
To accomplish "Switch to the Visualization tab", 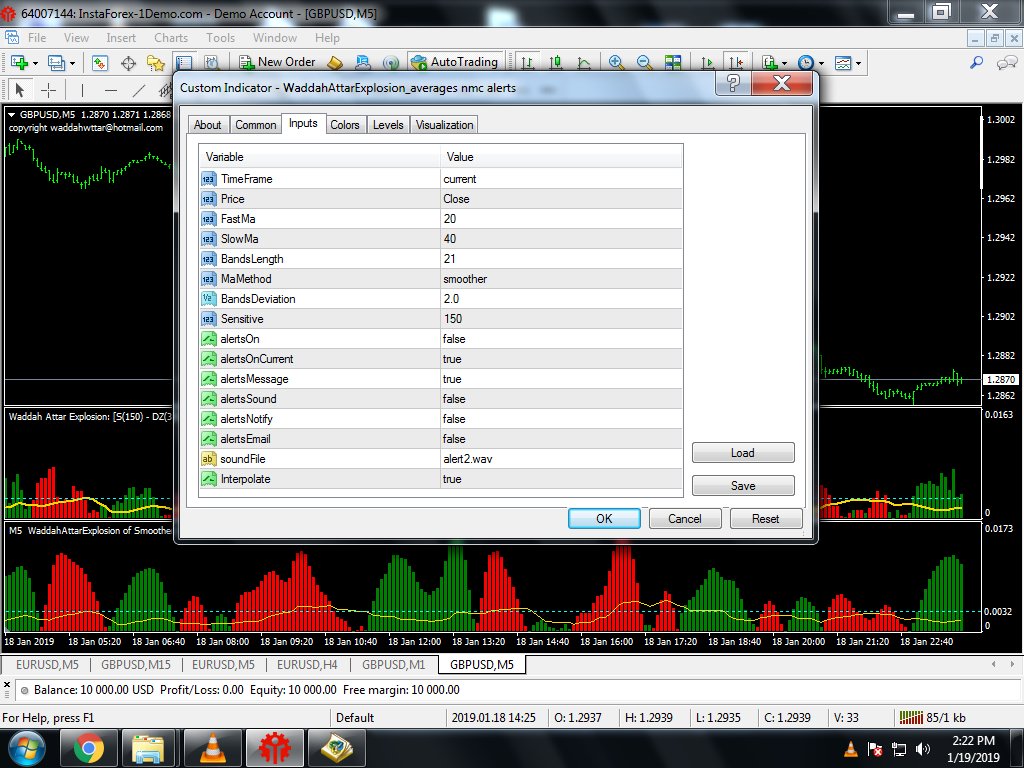I will 444,125.
